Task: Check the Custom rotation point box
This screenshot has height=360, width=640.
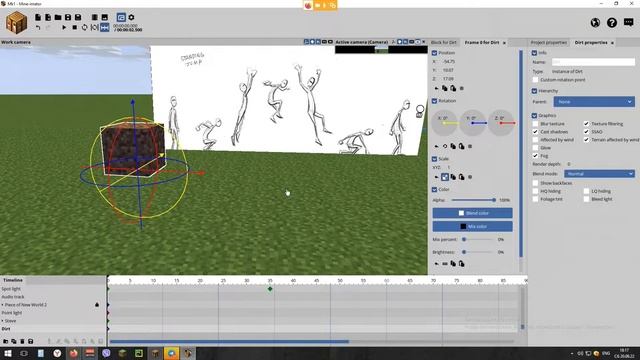Action: [535, 80]
